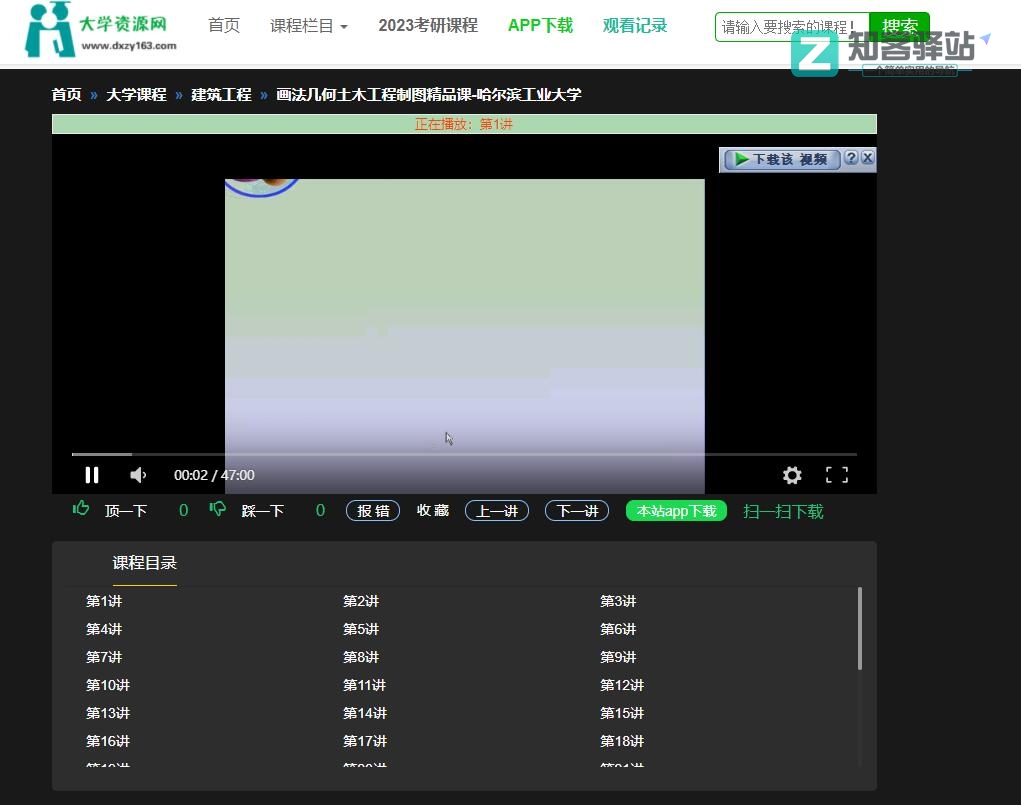The height and width of the screenshot is (805, 1021).
Task: Expand the 课程栏目 dropdown menu
Action: pos(308,26)
